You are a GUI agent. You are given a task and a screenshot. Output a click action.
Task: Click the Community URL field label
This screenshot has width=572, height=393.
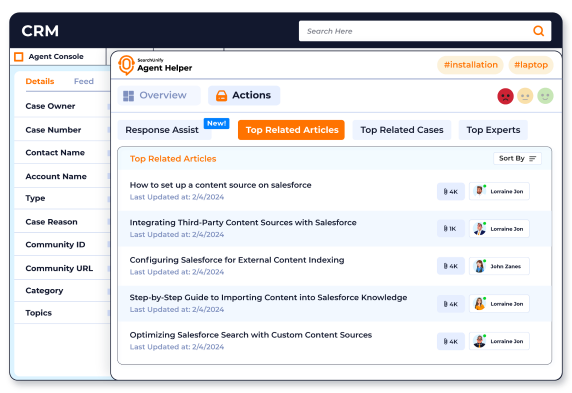(x=59, y=268)
